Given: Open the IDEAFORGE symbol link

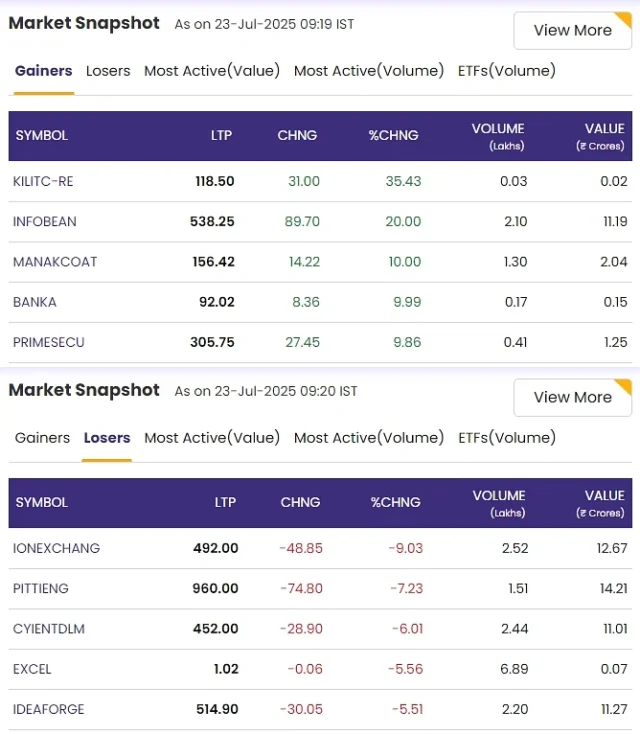Looking at the screenshot, I should [49, 709].
